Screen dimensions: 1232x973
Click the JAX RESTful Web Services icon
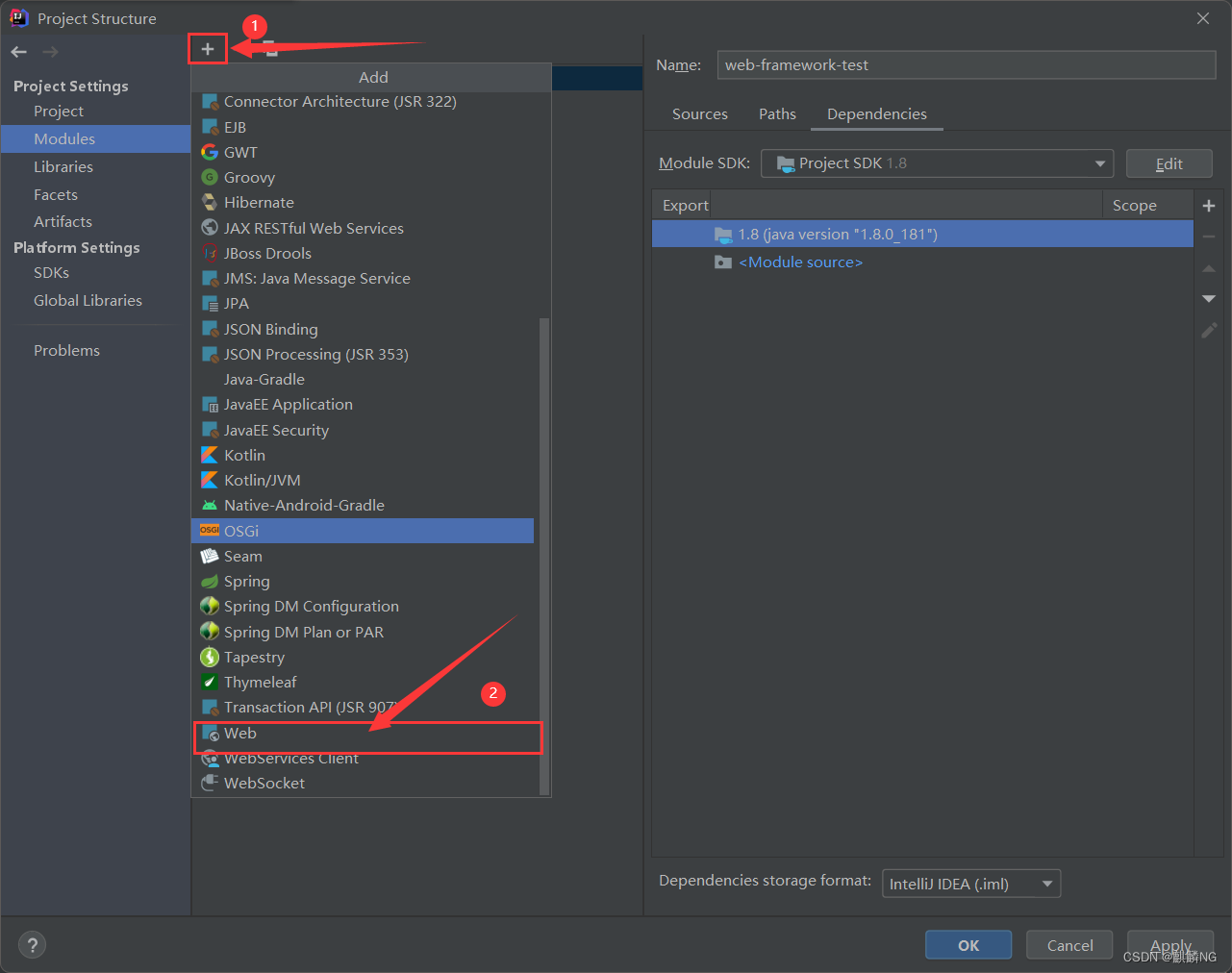(210, 228)
